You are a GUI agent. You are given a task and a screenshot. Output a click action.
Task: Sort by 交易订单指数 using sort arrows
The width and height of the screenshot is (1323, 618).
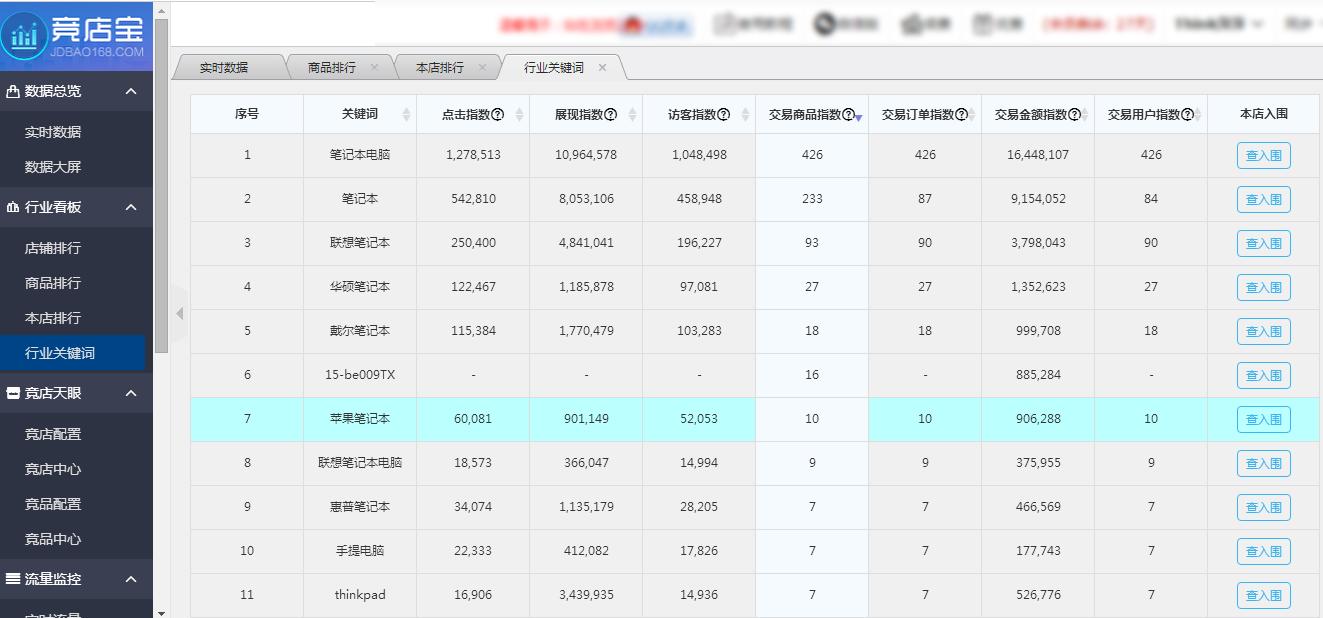[971, 115]
